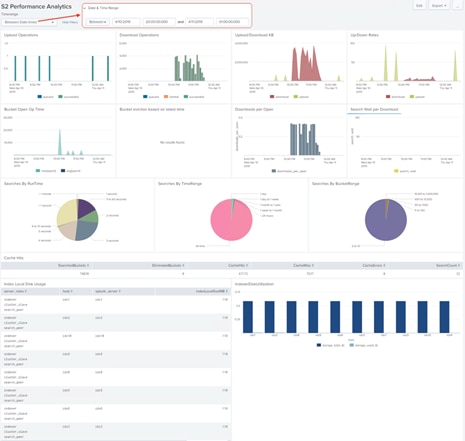465x441 pixels.
Task: Click the S2 Performance Analytics title
Action: (x=36, y=6)
